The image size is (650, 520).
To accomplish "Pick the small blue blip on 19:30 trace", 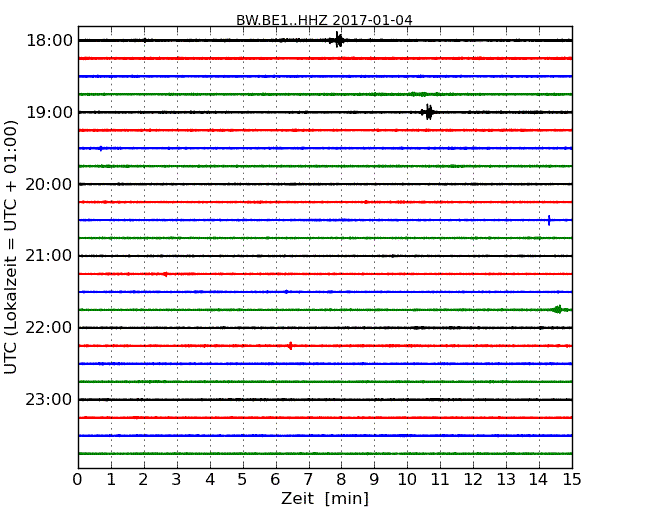I will (x=100, y=148).
